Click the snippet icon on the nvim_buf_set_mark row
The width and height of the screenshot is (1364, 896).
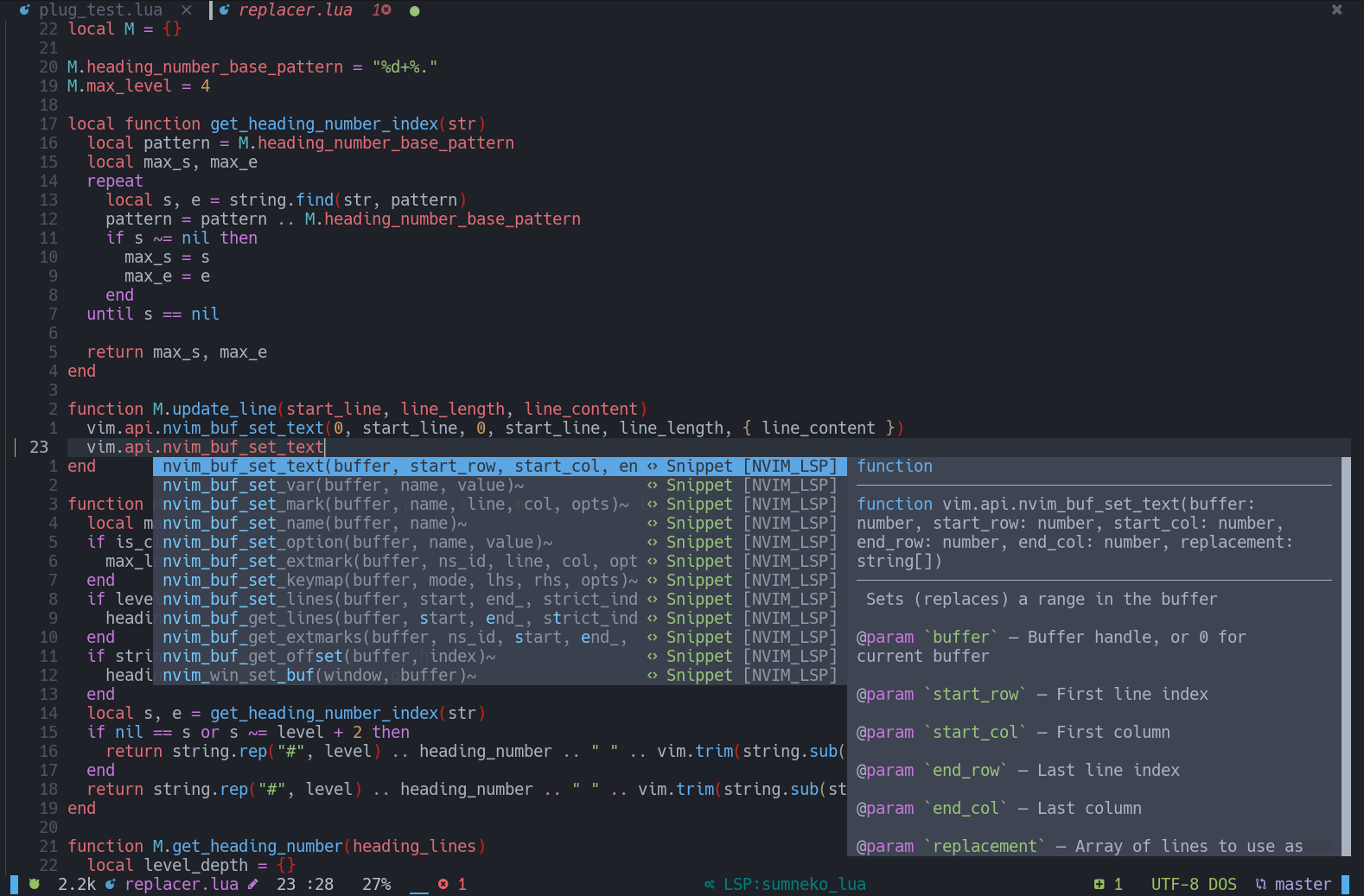pyautogui.click(x=653, y=505)
